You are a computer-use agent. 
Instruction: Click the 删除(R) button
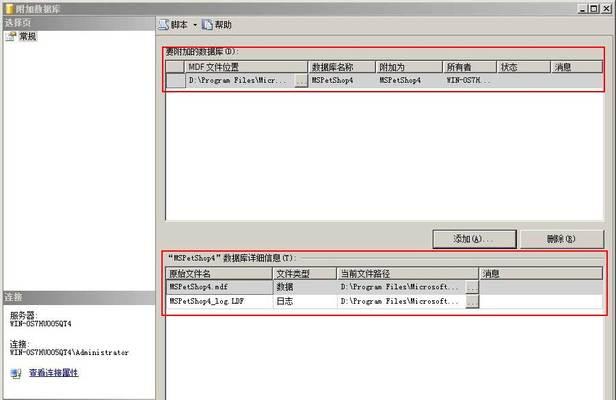click(x=561, y=239)
